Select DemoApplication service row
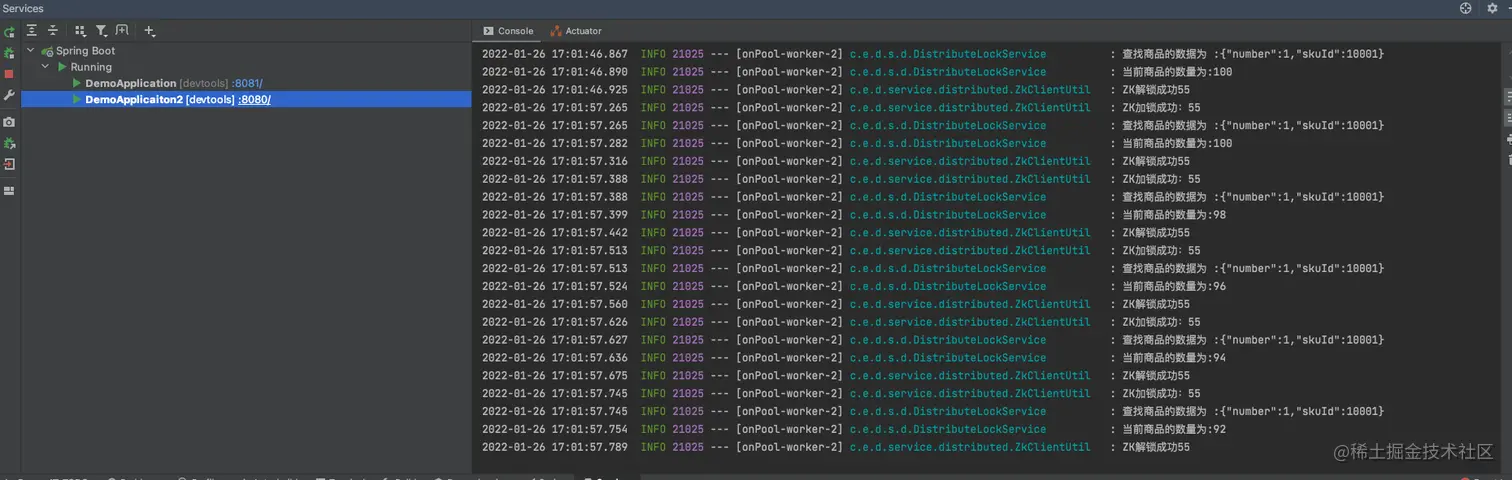Viewport: 1512px width, 480px height. [246, 83]
